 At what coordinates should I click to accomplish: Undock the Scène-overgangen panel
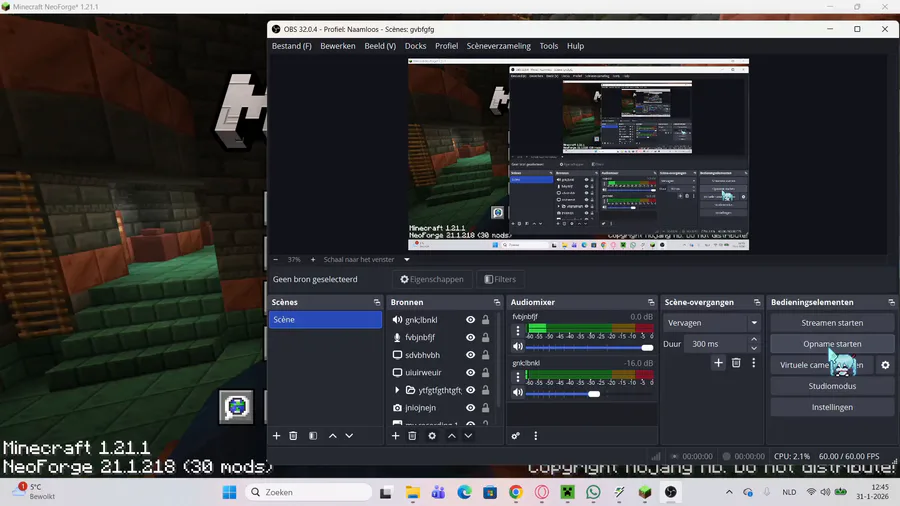point(757,302)
